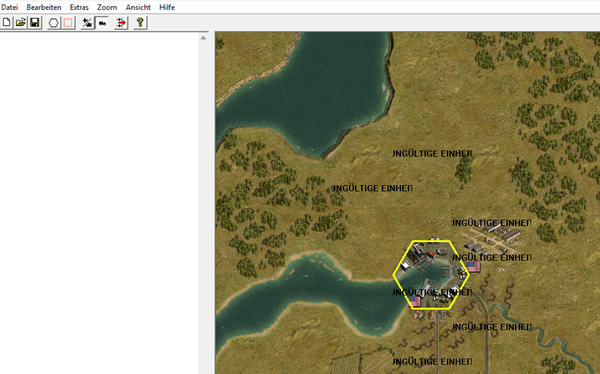
Task: Click the red arrow movement icon
Action: pos(121,23)
